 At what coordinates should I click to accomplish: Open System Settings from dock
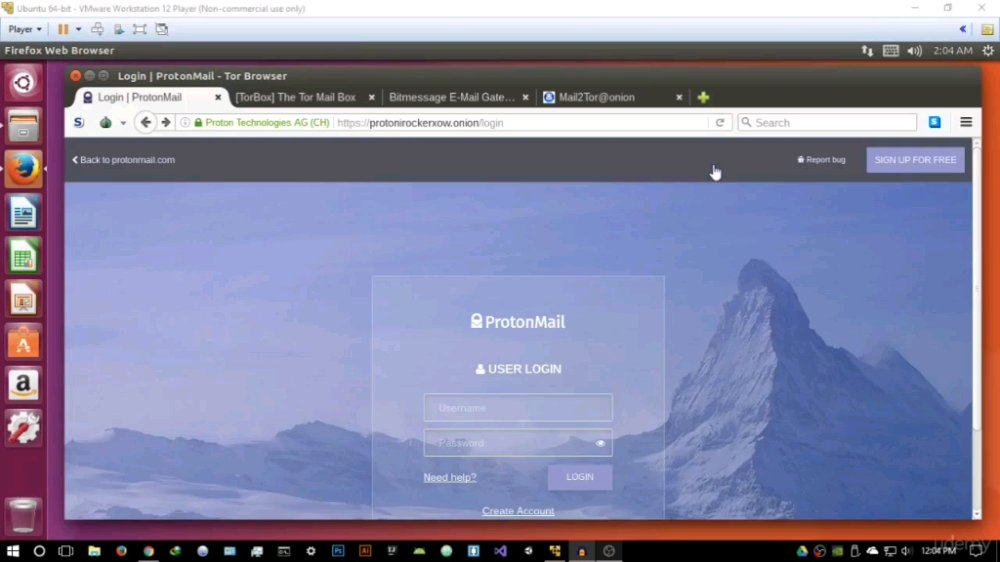click(23, 428)
